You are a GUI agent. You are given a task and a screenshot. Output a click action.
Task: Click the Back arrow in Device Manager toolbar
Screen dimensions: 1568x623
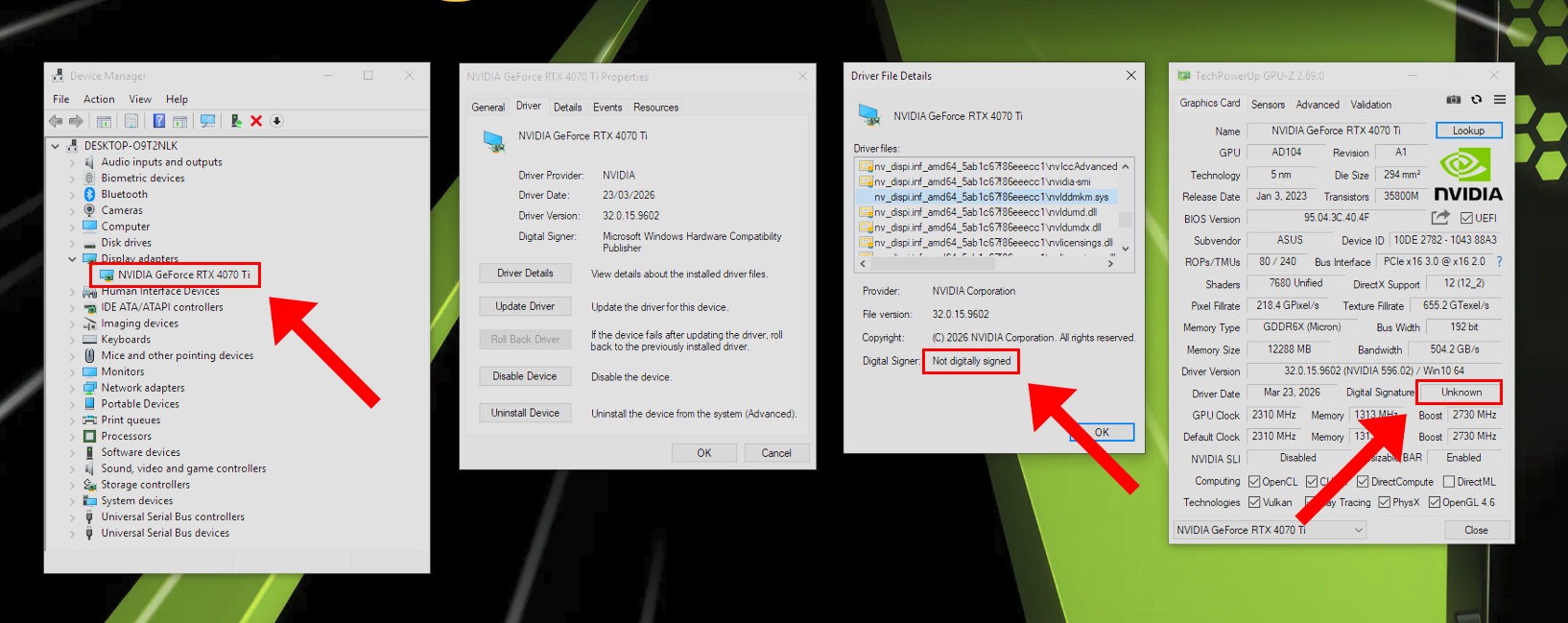coord(56,121)
